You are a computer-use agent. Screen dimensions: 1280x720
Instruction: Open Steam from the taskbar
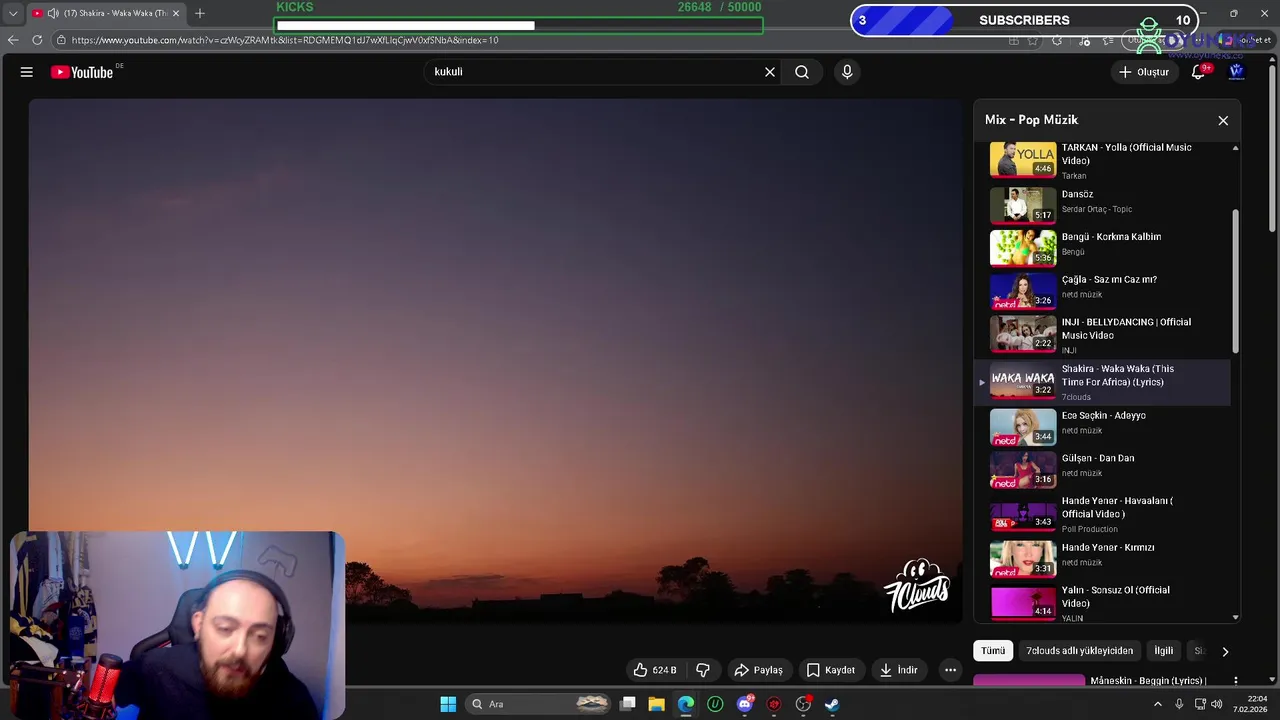[x=832, y=704]
